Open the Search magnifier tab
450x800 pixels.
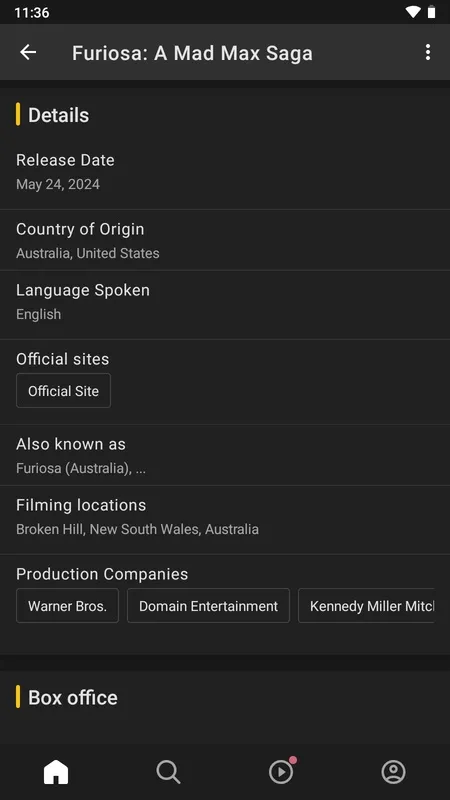click(168, 772)
